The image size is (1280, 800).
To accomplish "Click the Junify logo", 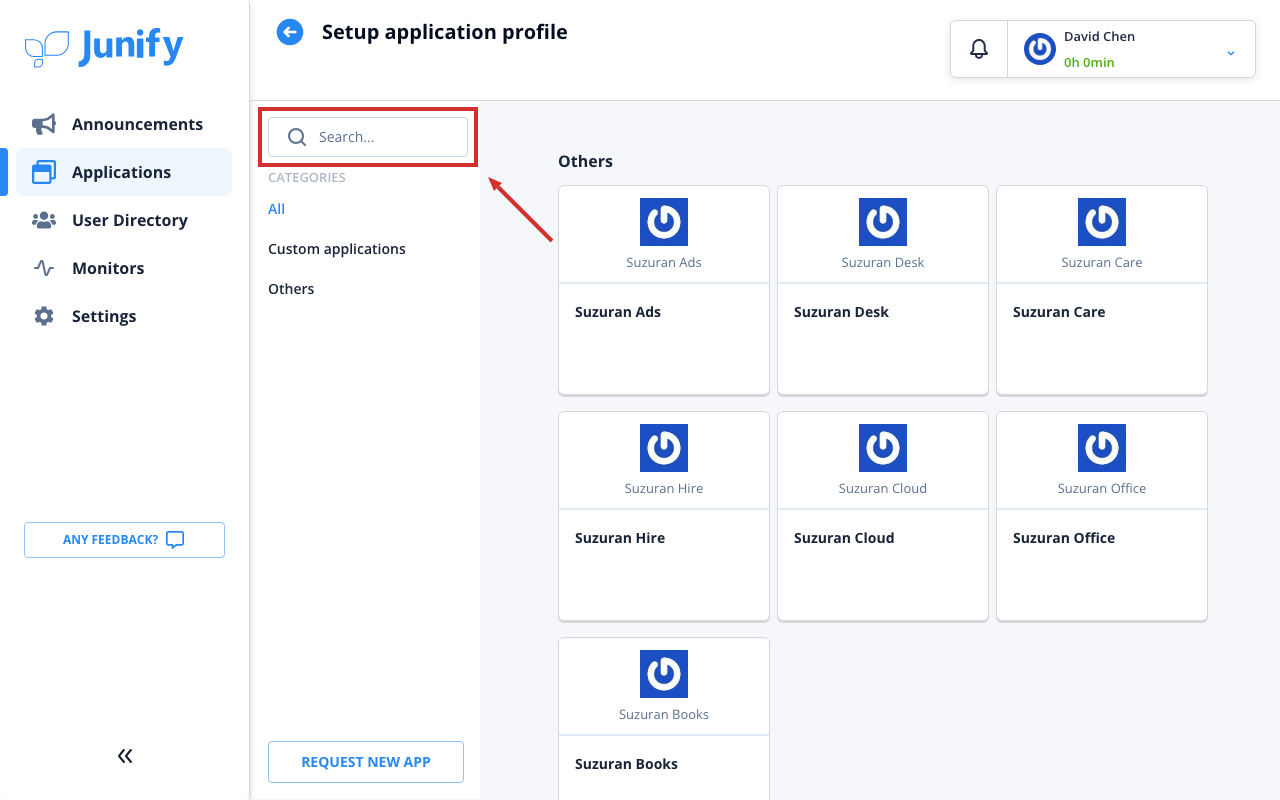I will click(104, 47).
